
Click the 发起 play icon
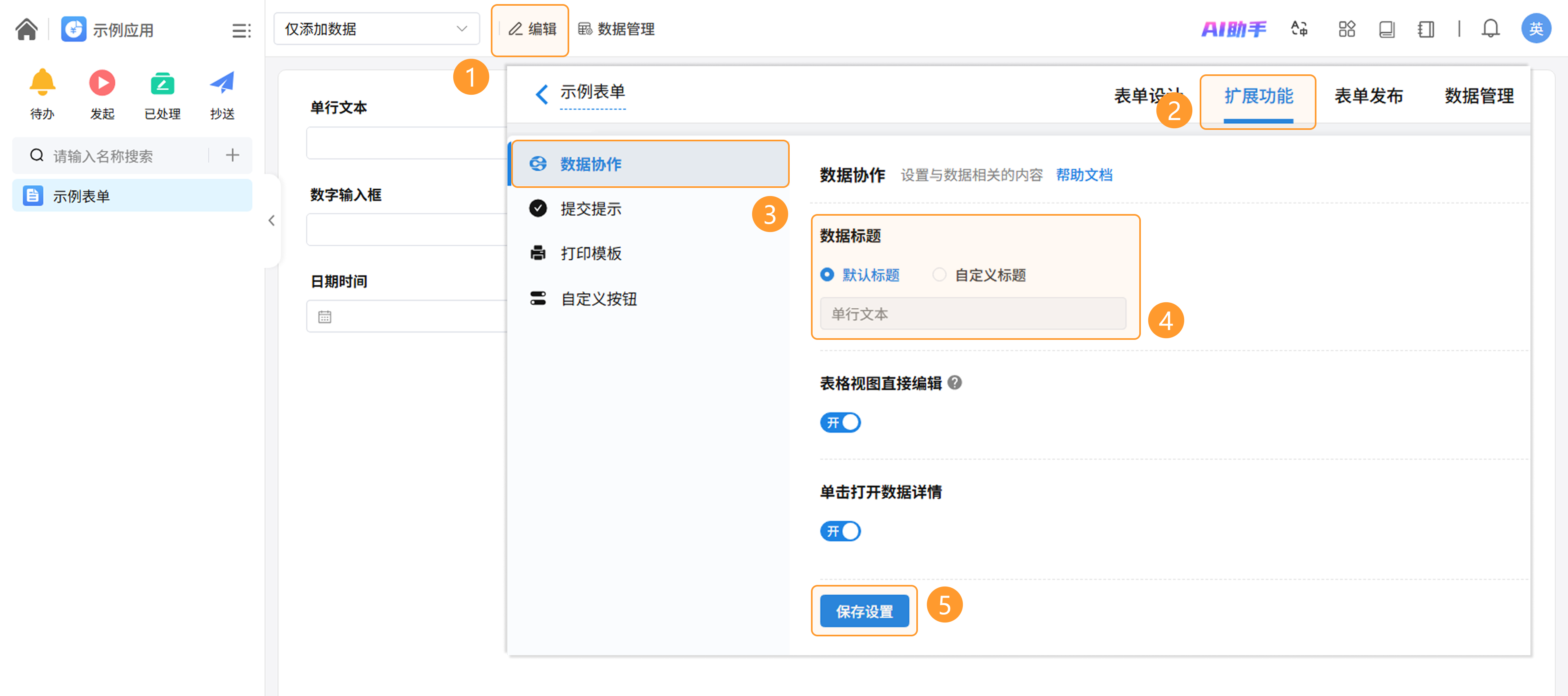coord(102,83)
